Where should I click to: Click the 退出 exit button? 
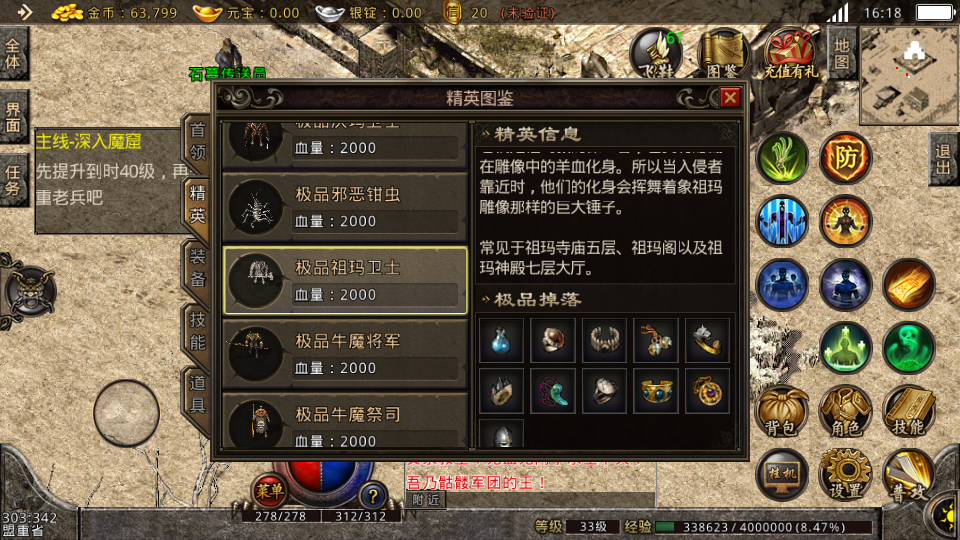coord(943,159)
